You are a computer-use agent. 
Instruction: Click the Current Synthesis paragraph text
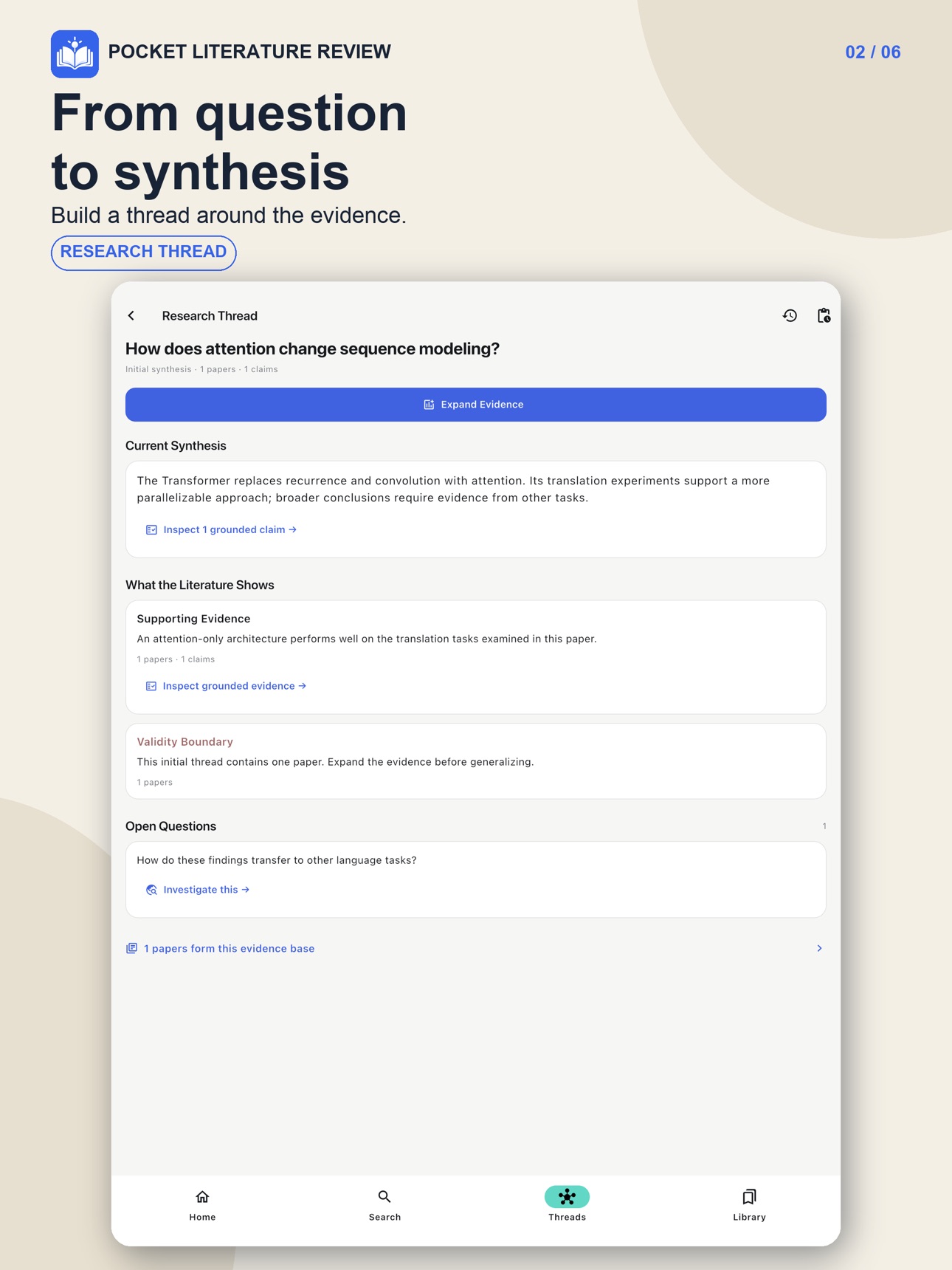pos(453,490)
